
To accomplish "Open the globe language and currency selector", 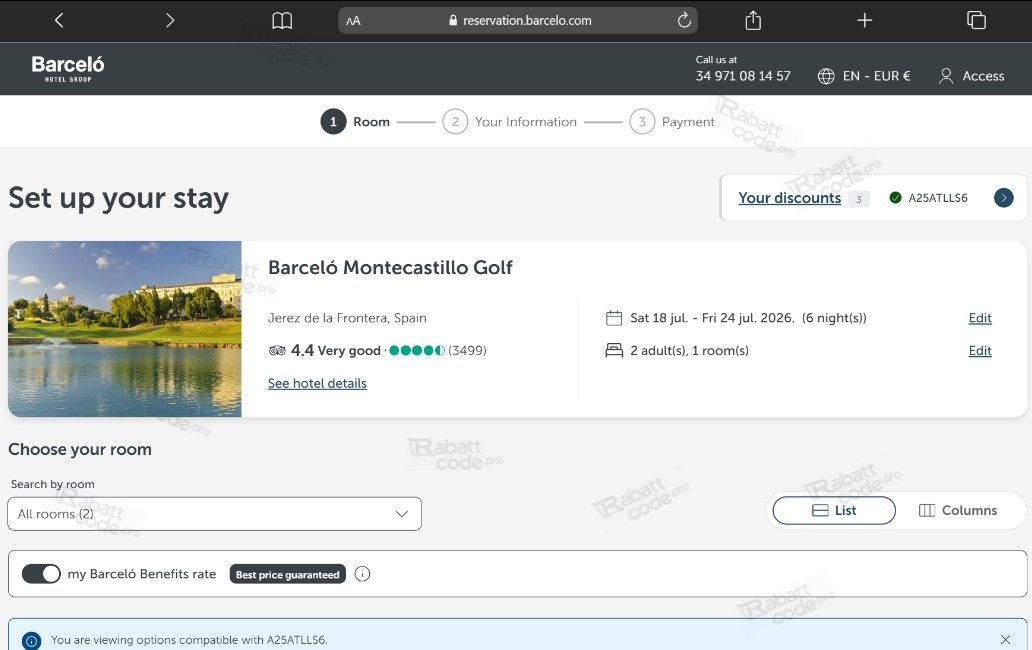I will (x=826, y=76).
